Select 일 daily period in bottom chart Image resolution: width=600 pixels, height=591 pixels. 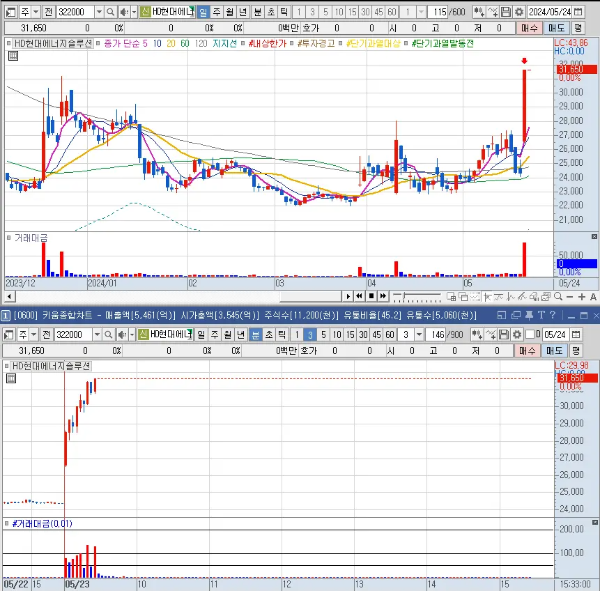tap(201, 335)
